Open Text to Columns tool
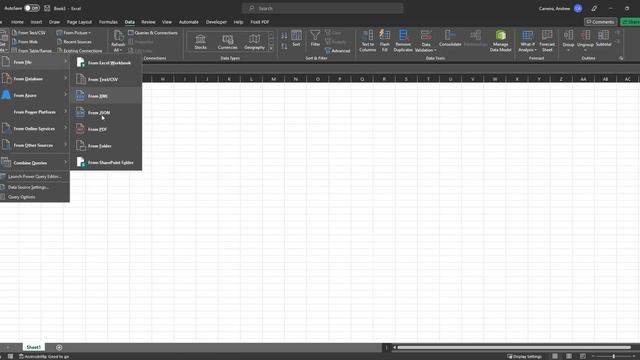Viewport: 640px width, 360px height. [x=367, y=41]
